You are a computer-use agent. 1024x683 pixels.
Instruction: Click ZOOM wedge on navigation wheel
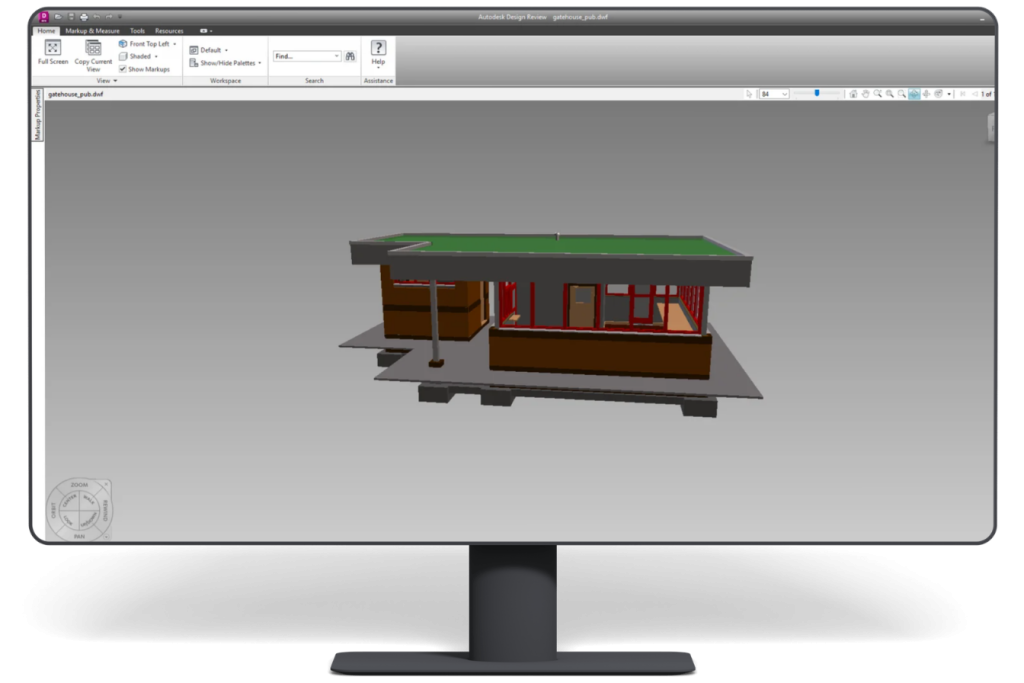click(79, 484)
